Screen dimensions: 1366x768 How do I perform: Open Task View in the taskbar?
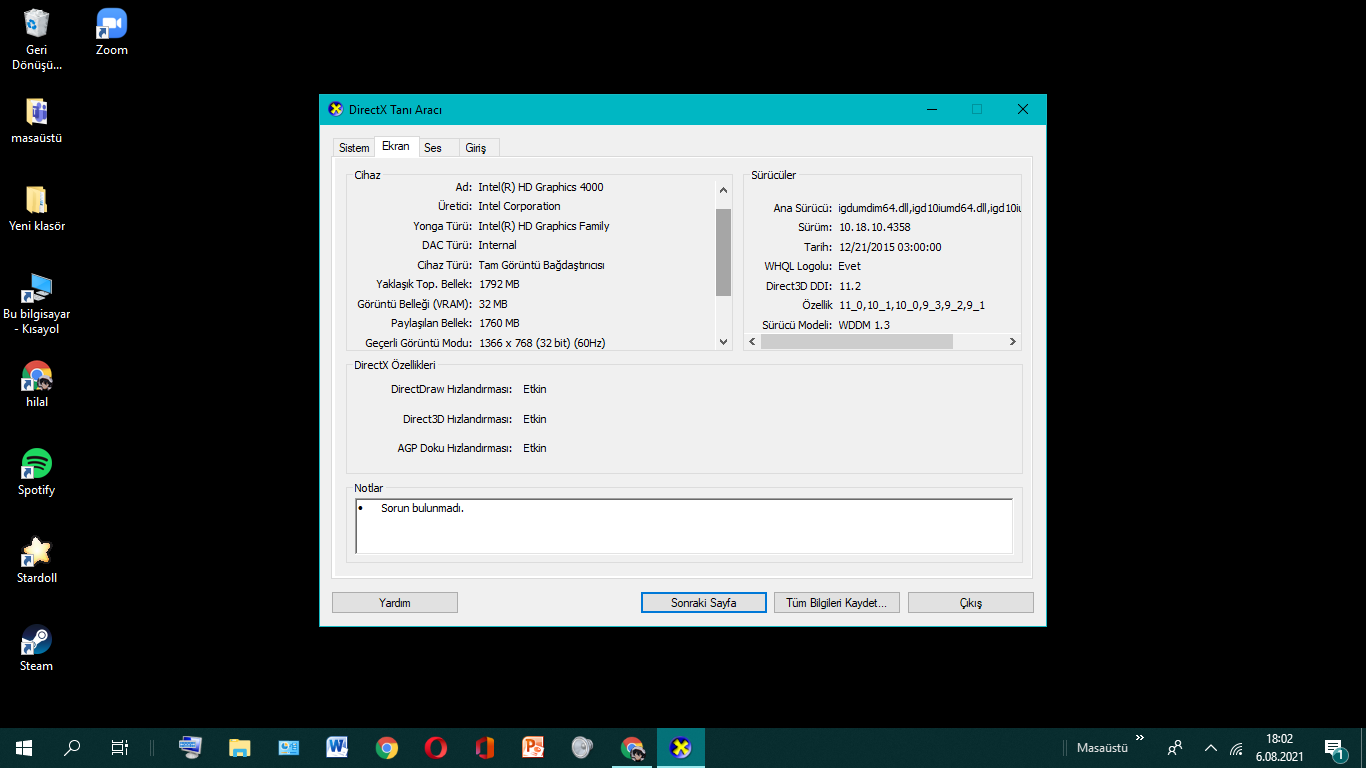point(119,747)
